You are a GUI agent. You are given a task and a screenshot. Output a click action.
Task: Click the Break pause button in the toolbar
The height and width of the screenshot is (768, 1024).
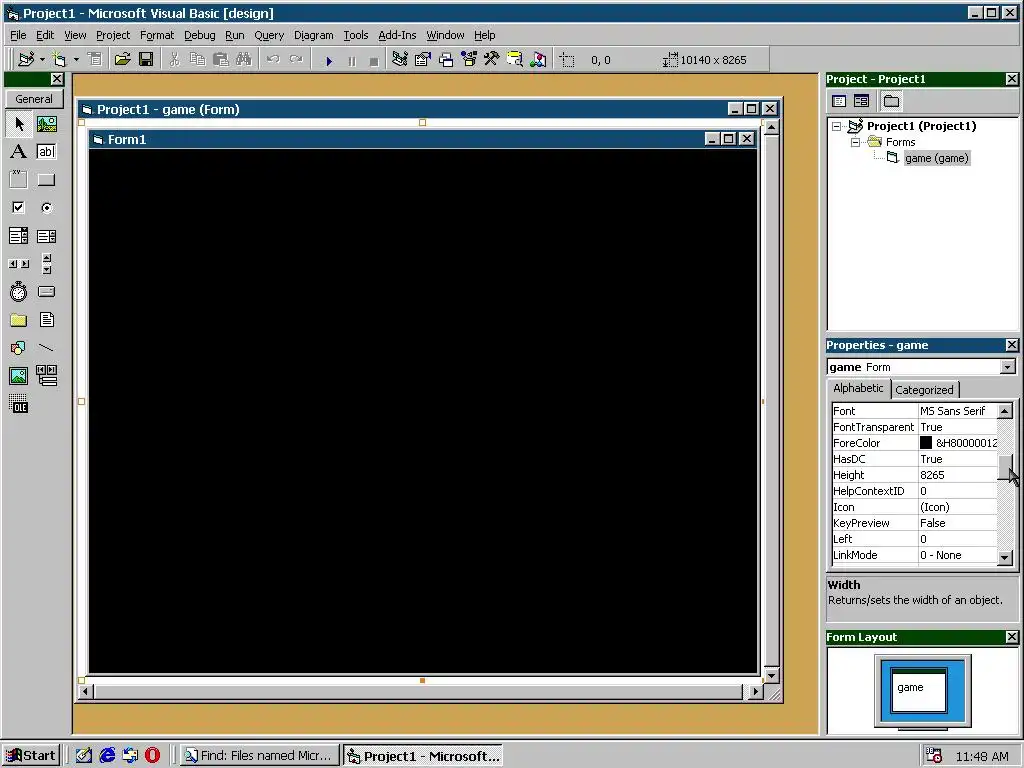coord(352,61)
